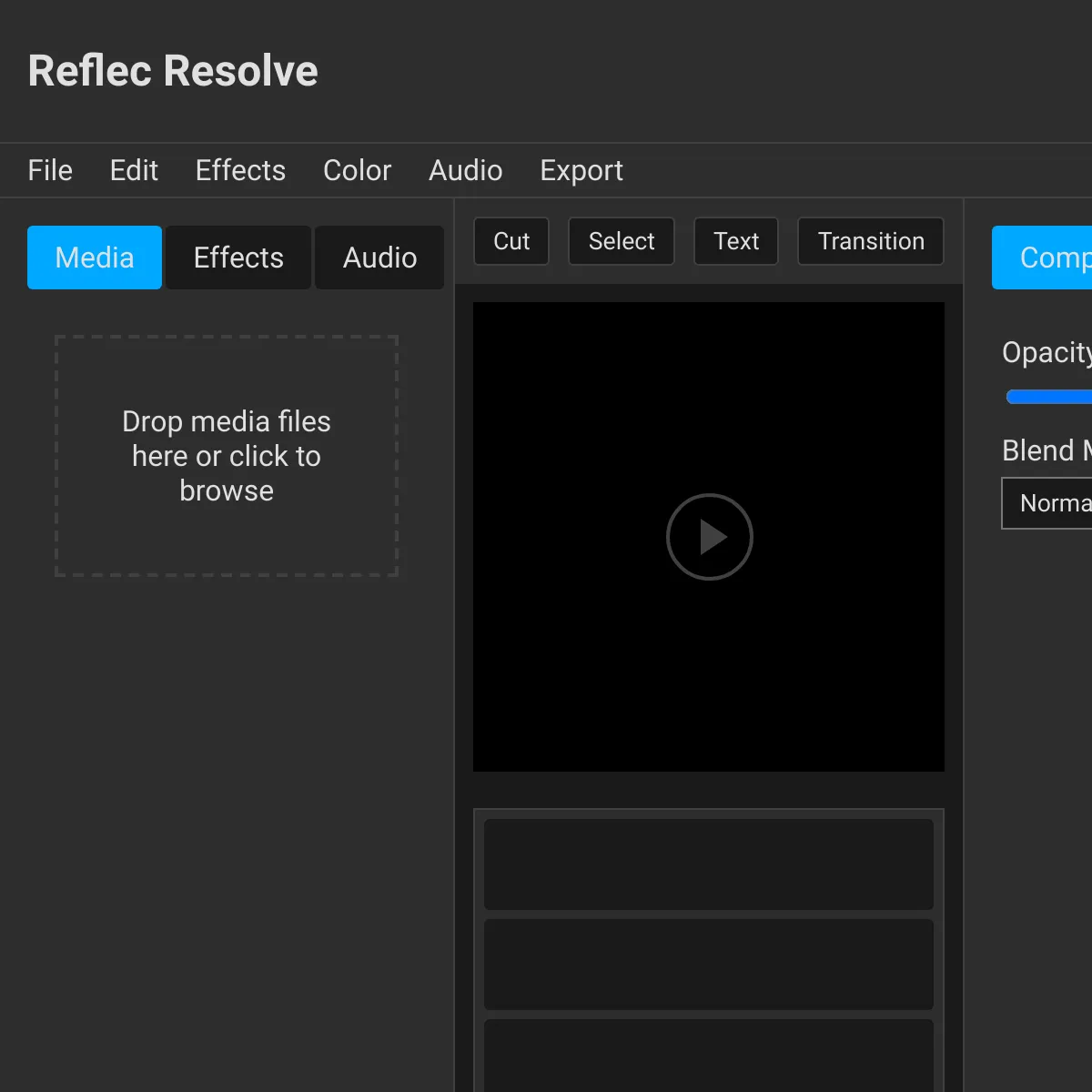Viewport: 1092px width, 1092px height.
Task: Open the Edit menu
Action: pos(134,170)
